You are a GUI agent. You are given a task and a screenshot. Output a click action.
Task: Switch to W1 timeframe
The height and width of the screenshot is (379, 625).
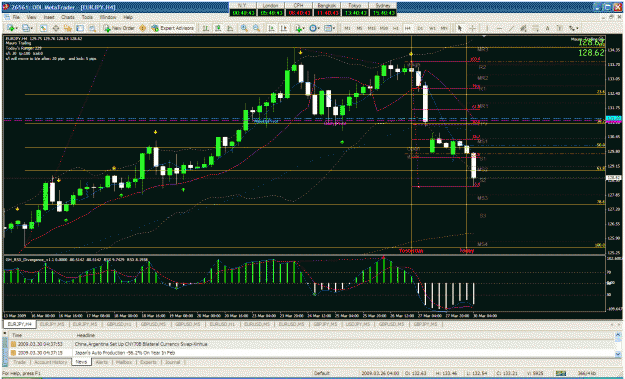432,28
